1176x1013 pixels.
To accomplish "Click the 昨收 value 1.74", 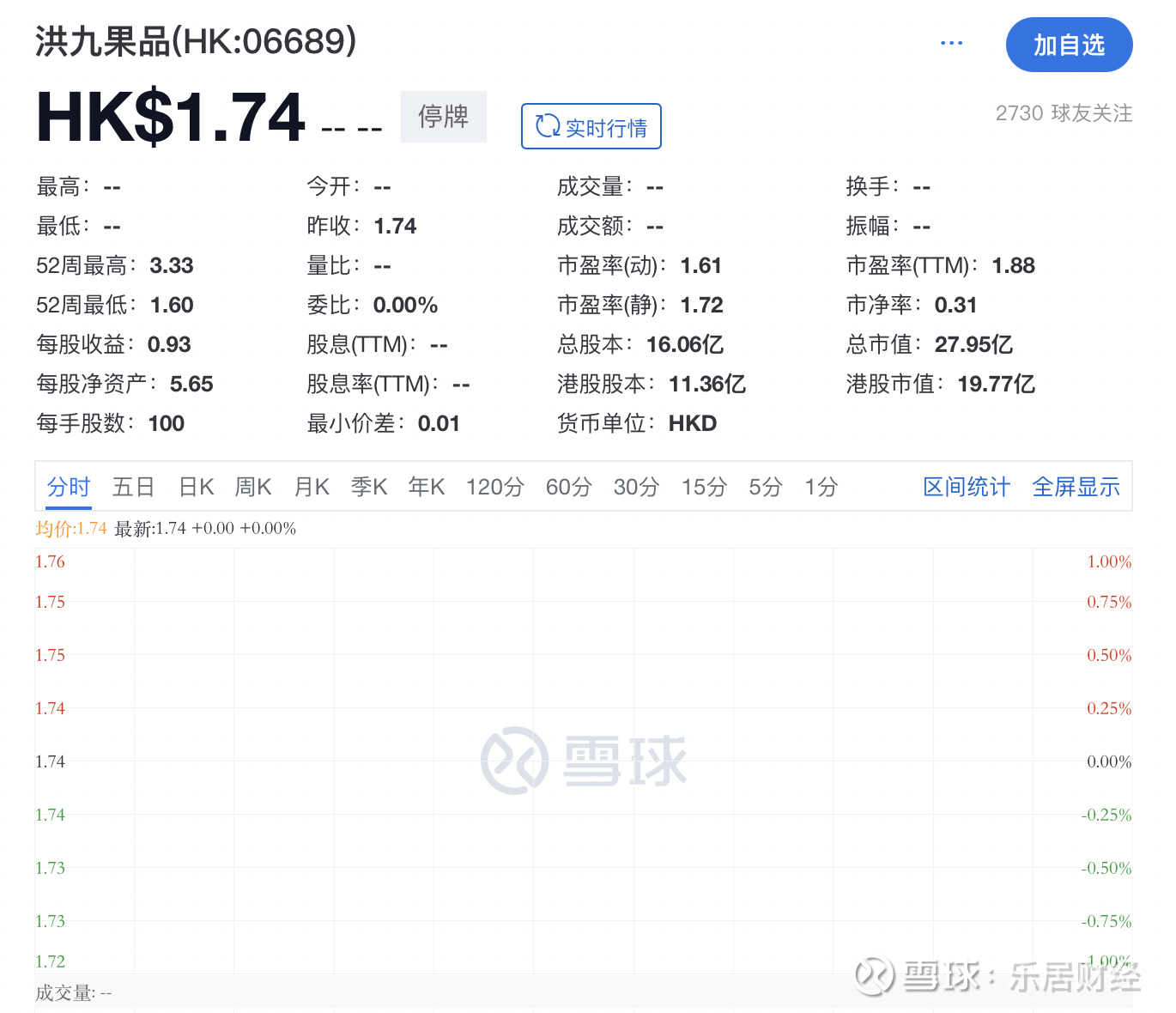I will tap(396, 227).
